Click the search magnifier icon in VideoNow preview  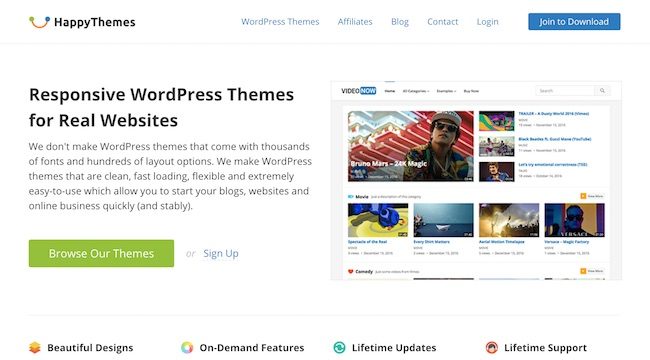pos(602,90)
